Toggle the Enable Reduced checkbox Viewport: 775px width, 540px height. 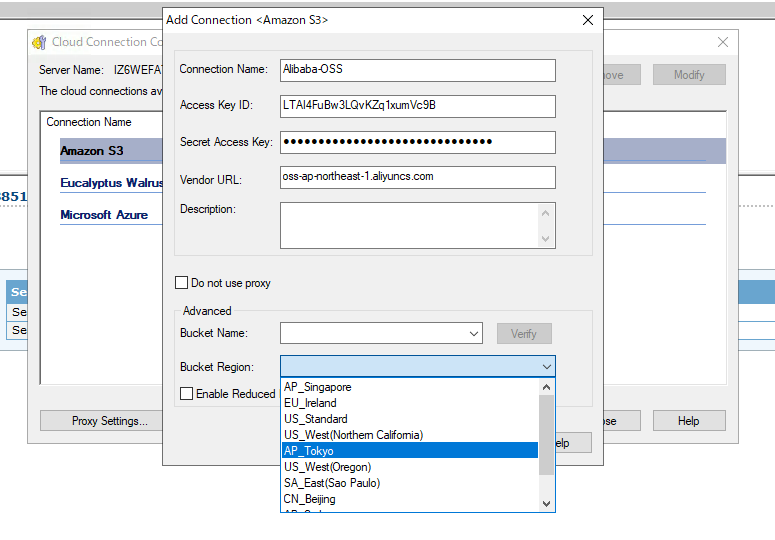(186, 394)
